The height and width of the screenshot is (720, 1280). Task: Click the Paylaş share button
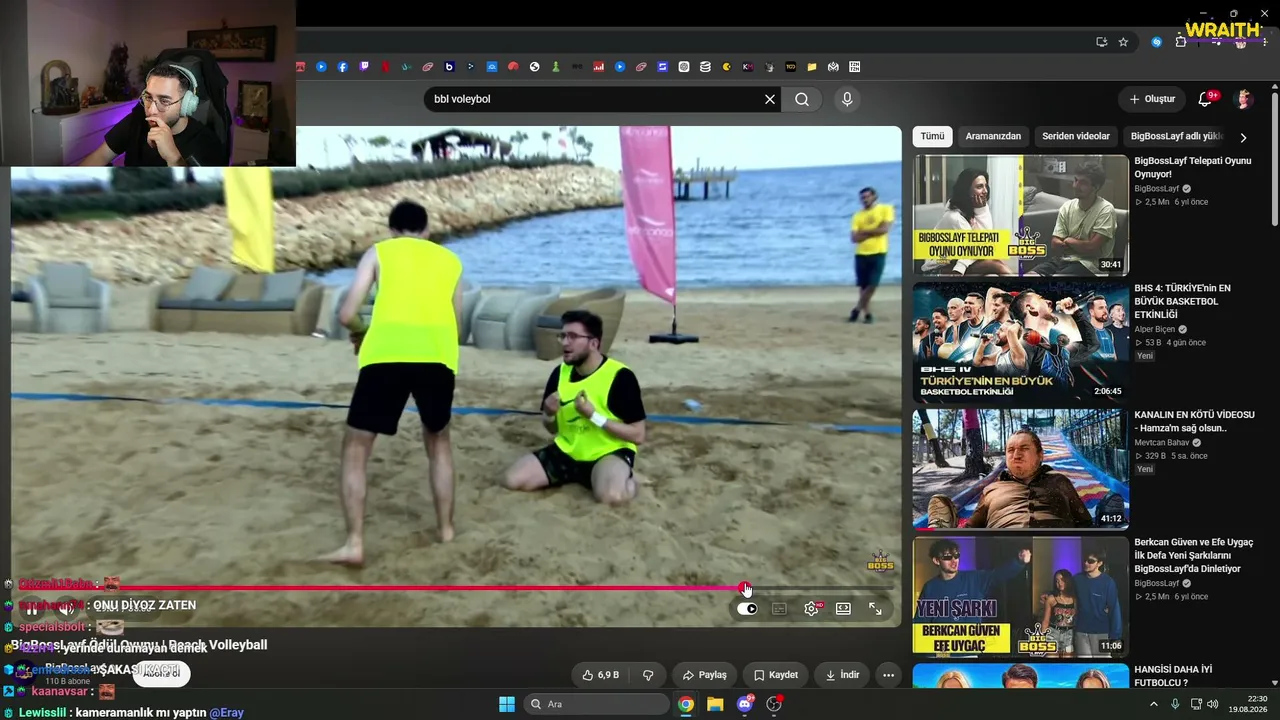(704, 675)
